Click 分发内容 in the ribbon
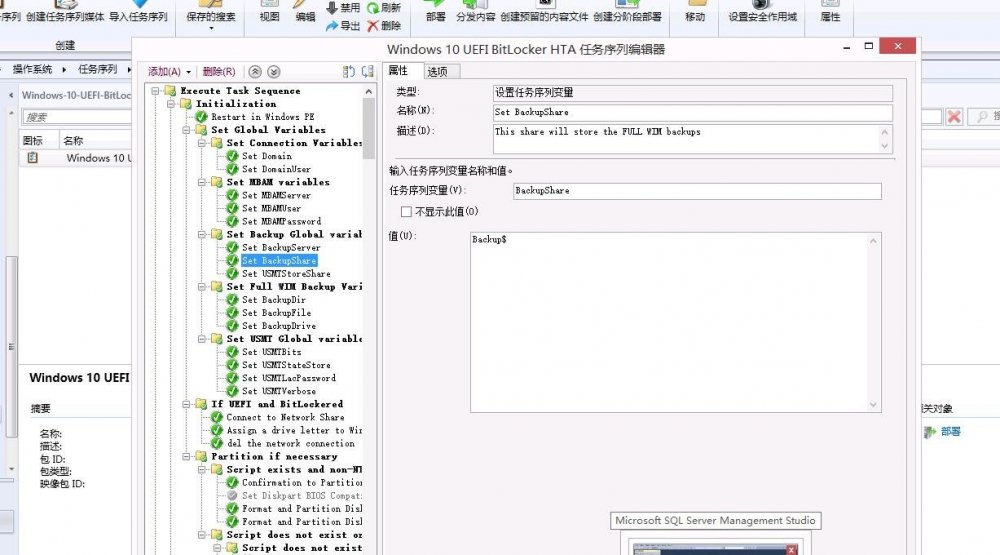This screenshot has width=1000, height=555. [x=476, y=17]
